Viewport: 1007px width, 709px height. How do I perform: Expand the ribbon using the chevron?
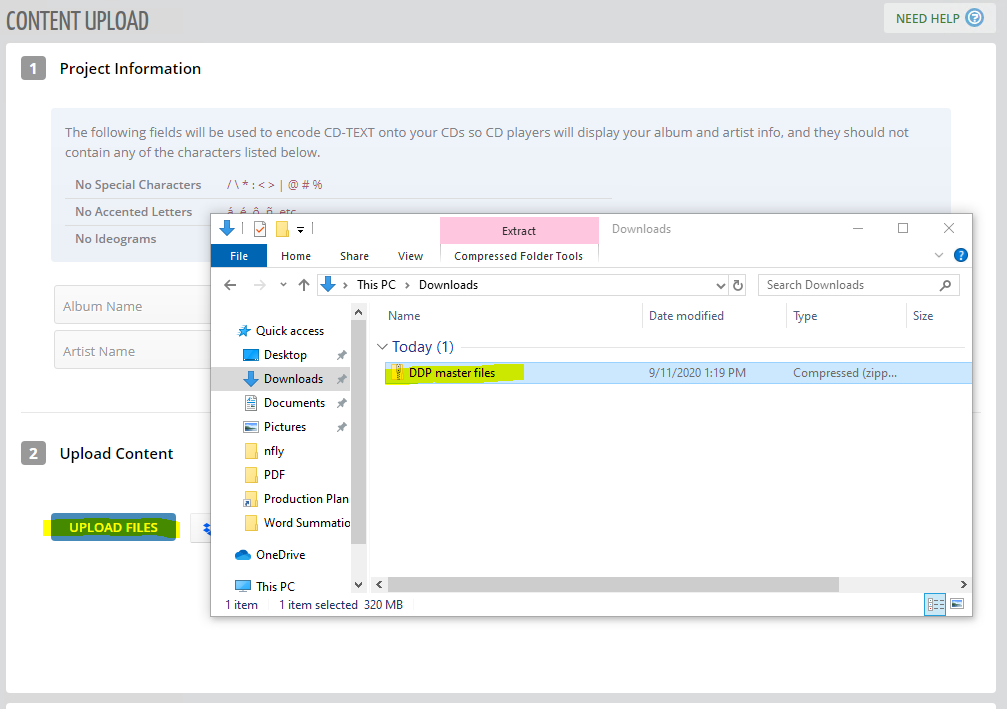click(x=939, y=256)
